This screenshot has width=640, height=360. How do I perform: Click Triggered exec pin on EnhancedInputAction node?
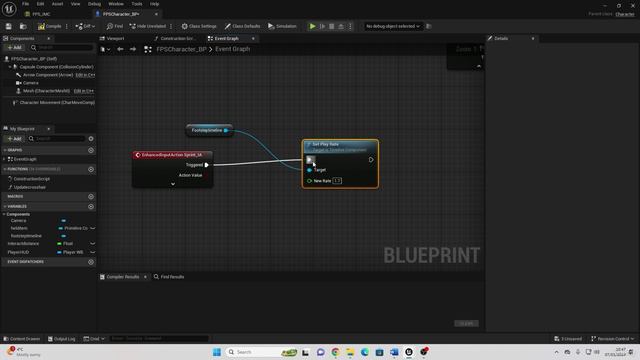pos(207,165)
